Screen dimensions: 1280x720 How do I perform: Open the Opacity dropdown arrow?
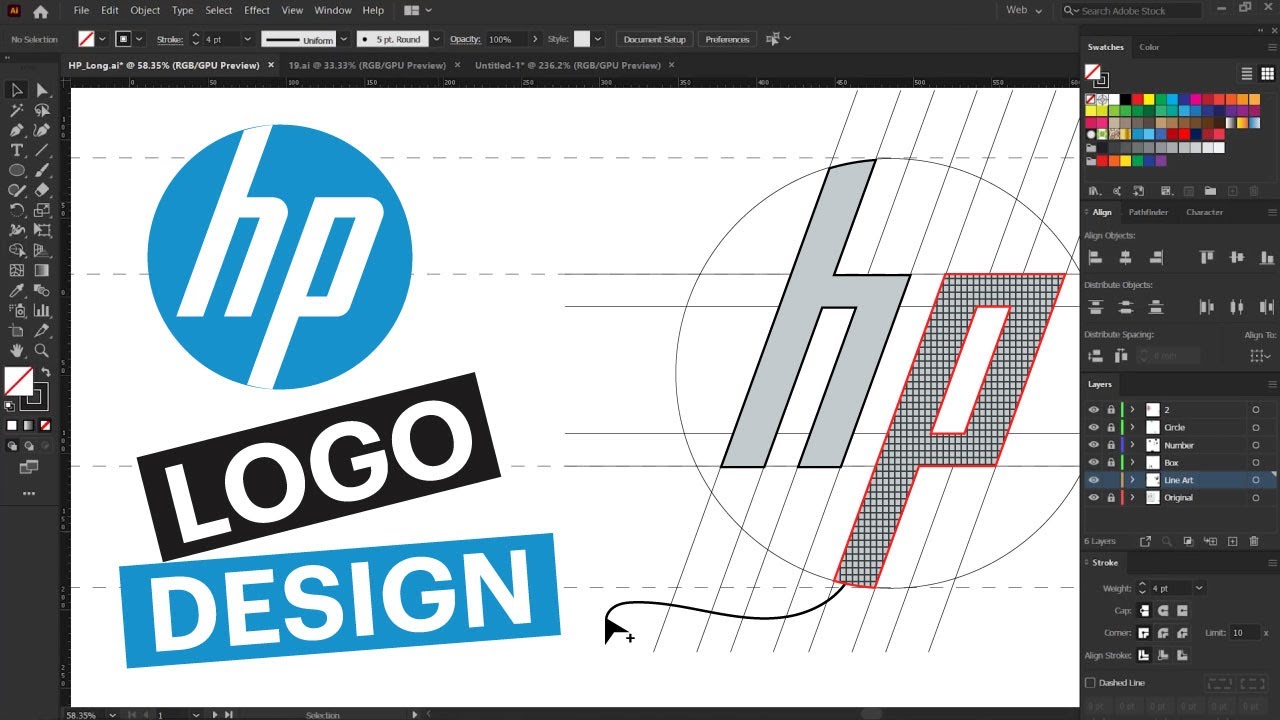point(535,39)
